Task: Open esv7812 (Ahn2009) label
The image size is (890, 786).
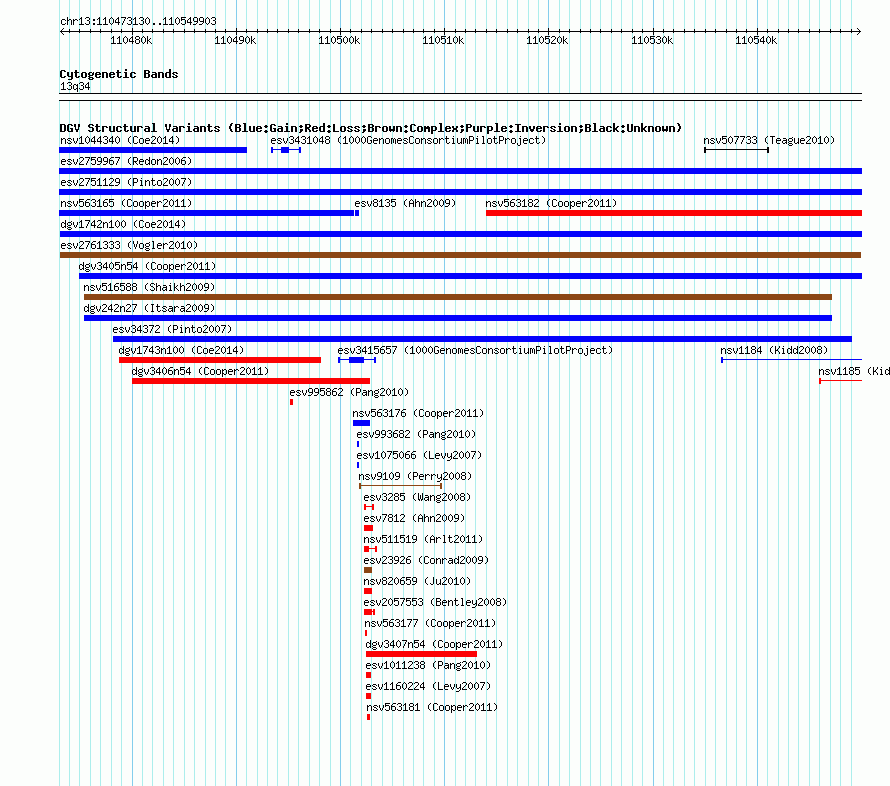Action: [x=414, y=518]
